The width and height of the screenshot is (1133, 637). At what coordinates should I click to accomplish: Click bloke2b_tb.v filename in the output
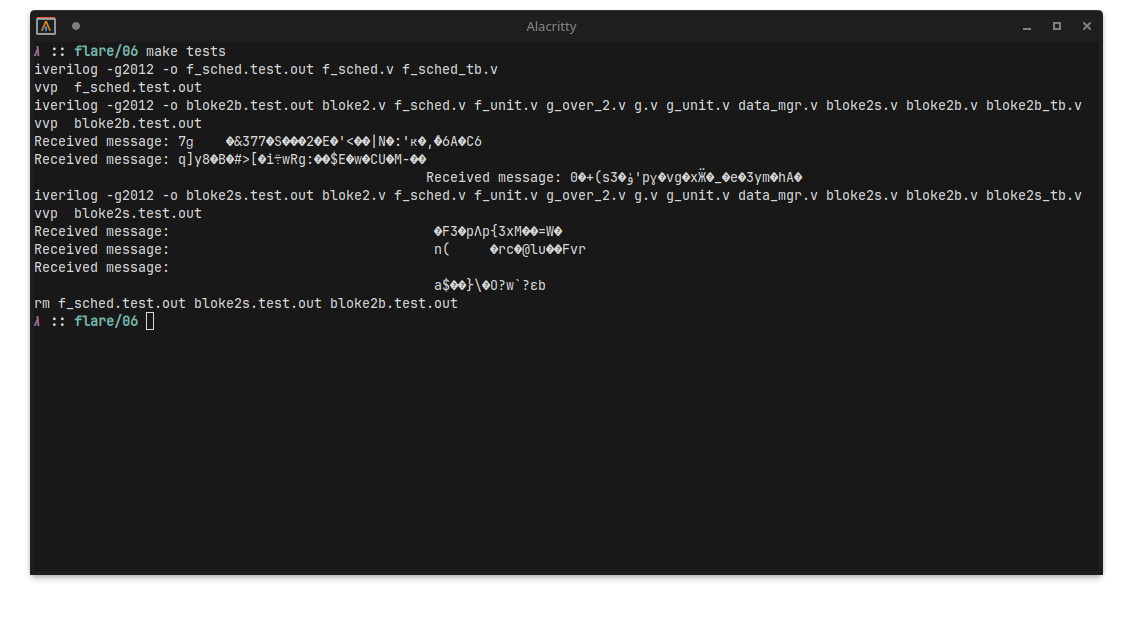[x=1034, y=105]
